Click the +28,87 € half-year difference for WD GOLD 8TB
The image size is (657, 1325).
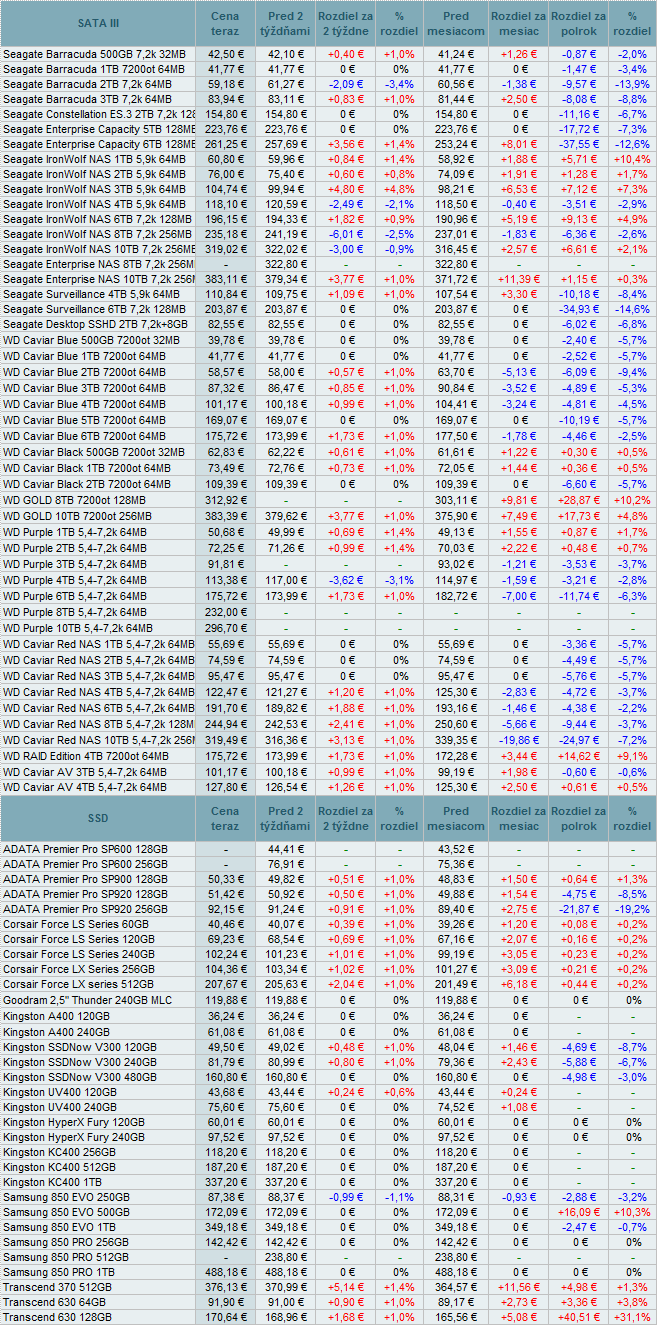pyautogui.click(x=577, y=500)
